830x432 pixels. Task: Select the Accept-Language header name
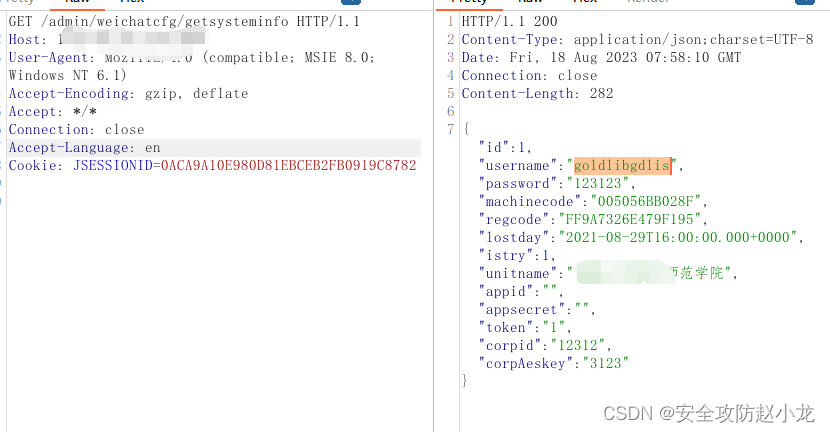tap(71, 148)
